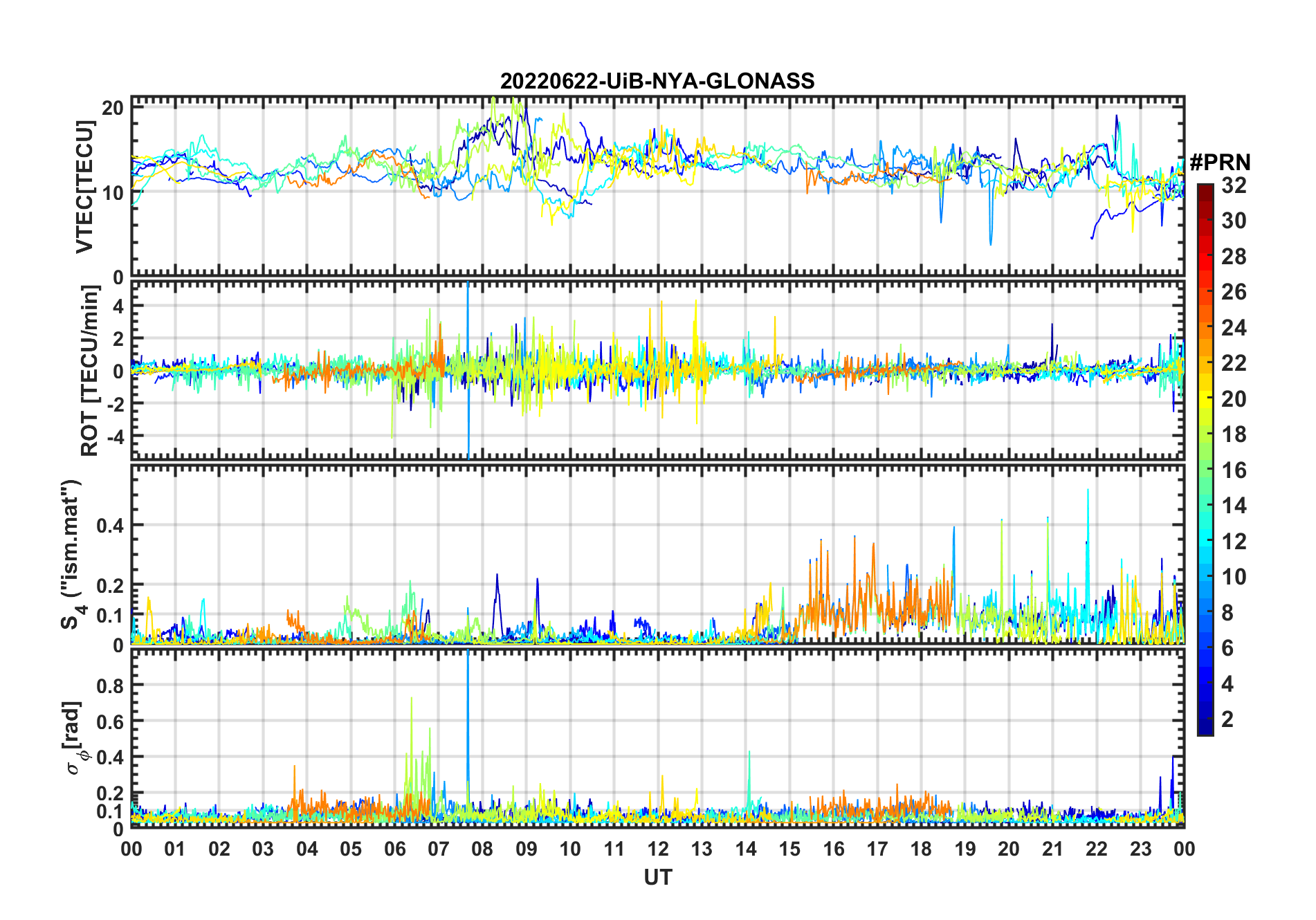Click the 0.8 tick on σφ axis

[x=110, y=685]
